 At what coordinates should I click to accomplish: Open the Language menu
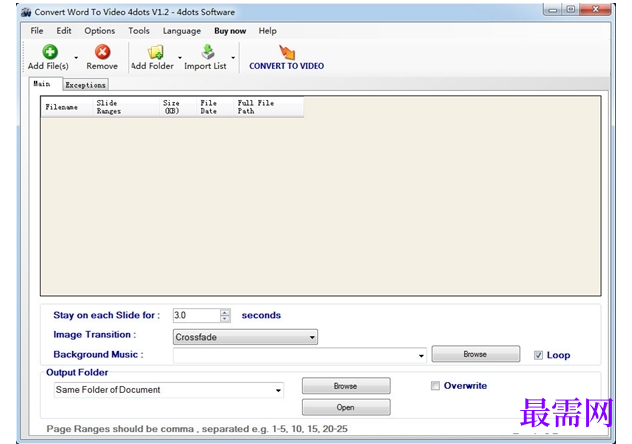tap(181, 31)
